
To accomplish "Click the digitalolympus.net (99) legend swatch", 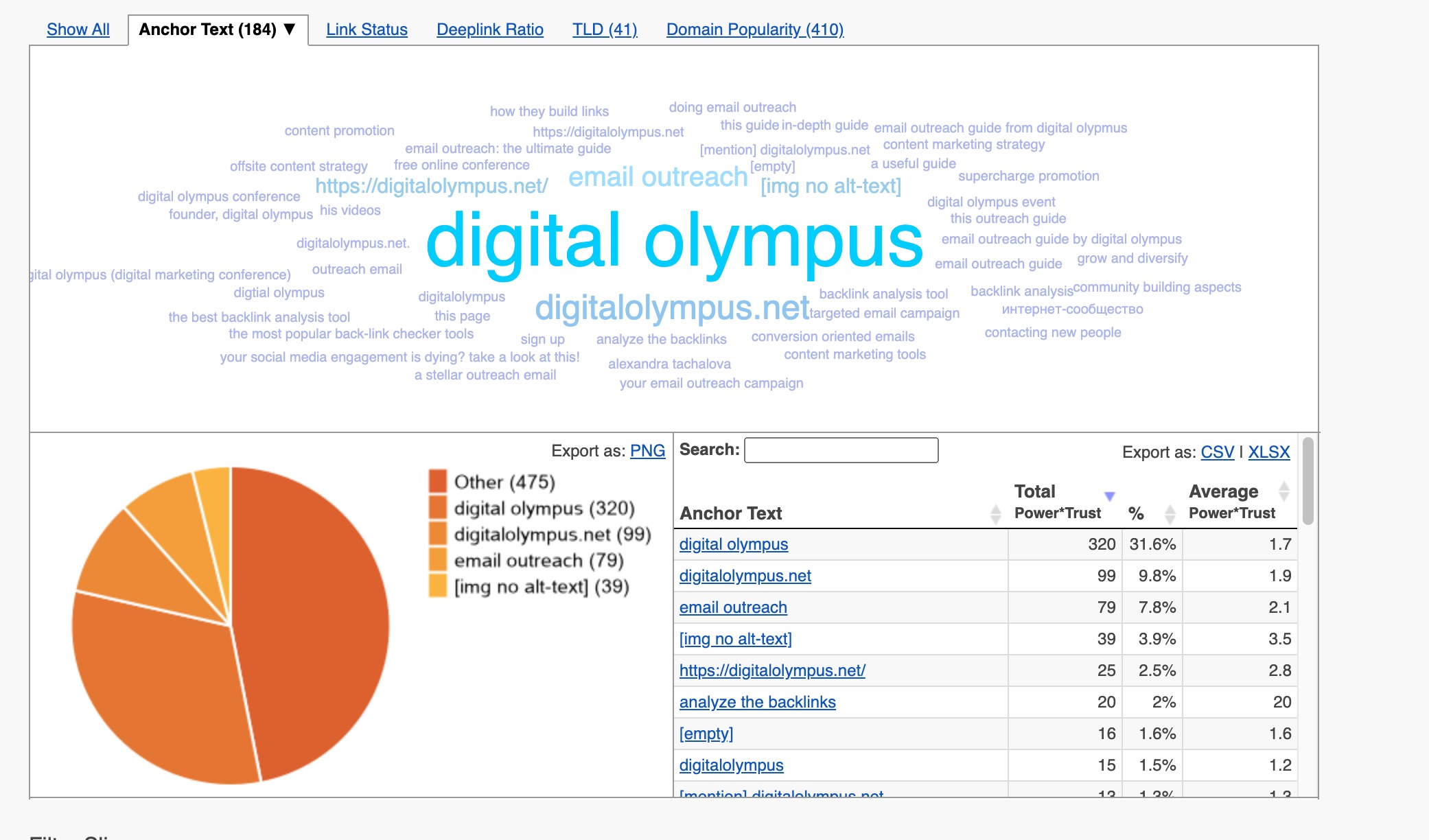I will click(438, 533).
